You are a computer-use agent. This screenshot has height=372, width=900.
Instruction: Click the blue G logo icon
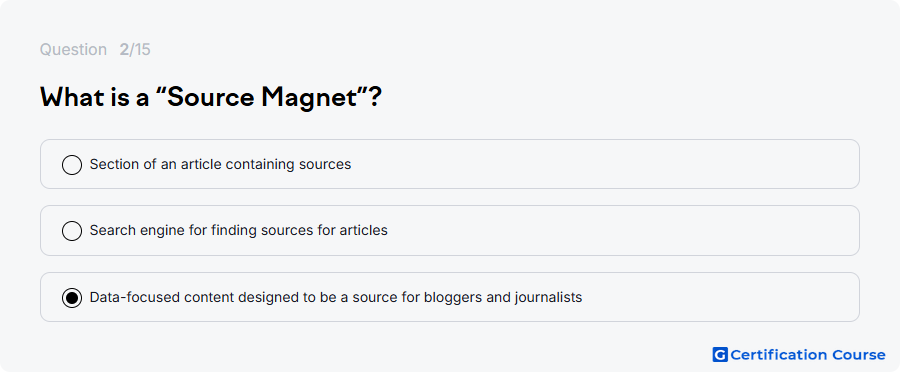[x=720, y=355]
